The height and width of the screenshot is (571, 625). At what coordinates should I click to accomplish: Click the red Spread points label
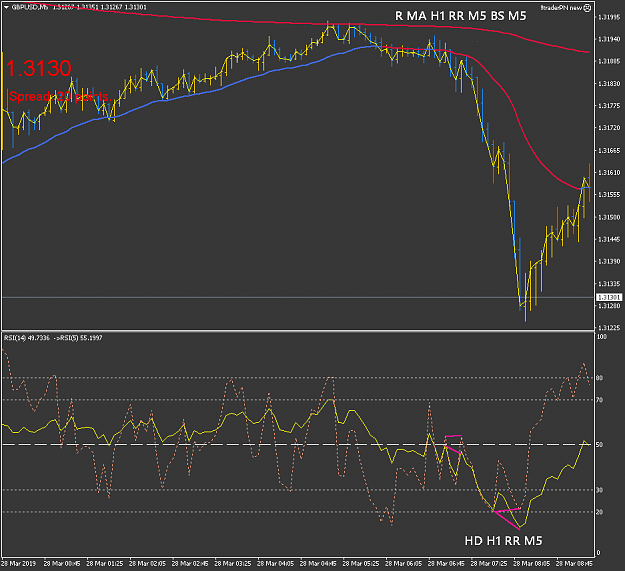point(59,96)
